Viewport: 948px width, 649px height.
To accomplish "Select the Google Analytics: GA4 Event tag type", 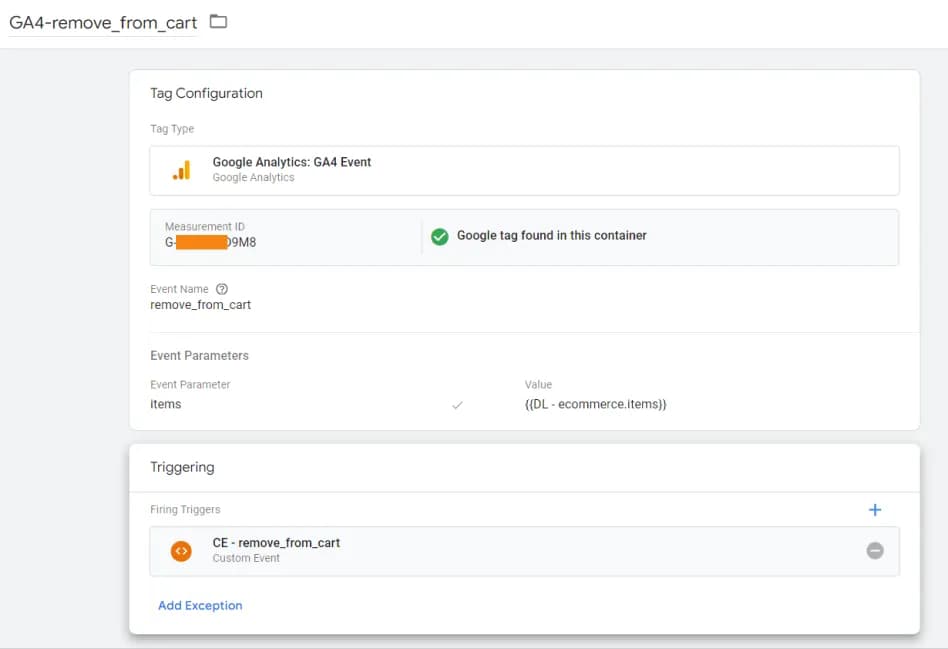I will [x=524, y=171].
